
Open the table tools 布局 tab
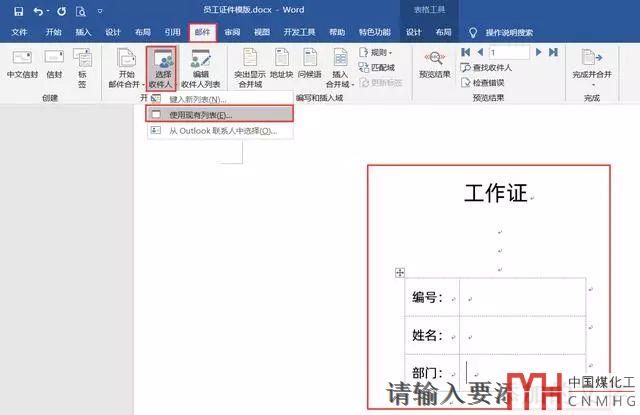coord(443,32)
